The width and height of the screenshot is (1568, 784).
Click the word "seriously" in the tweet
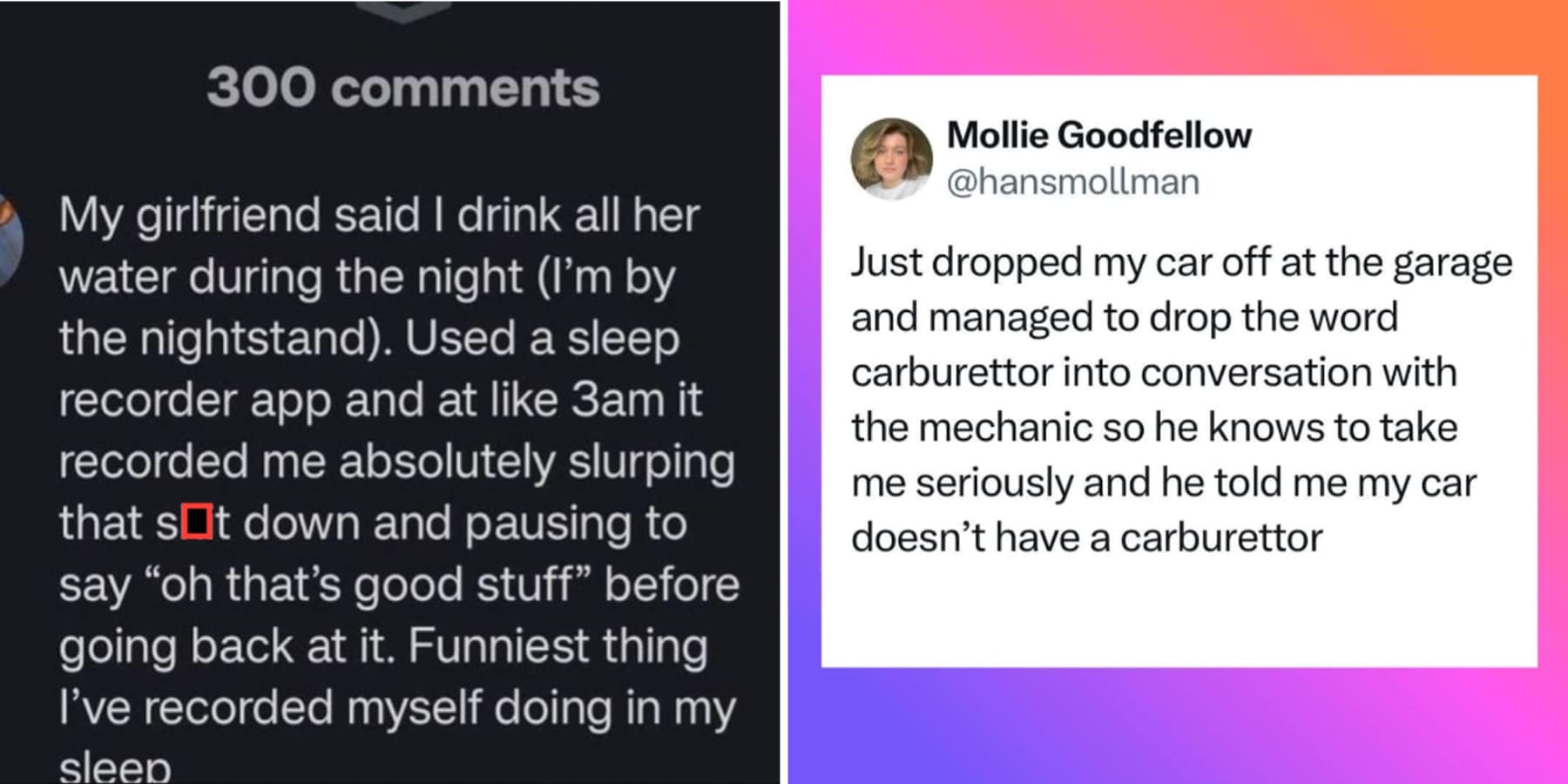pos(994,483)
